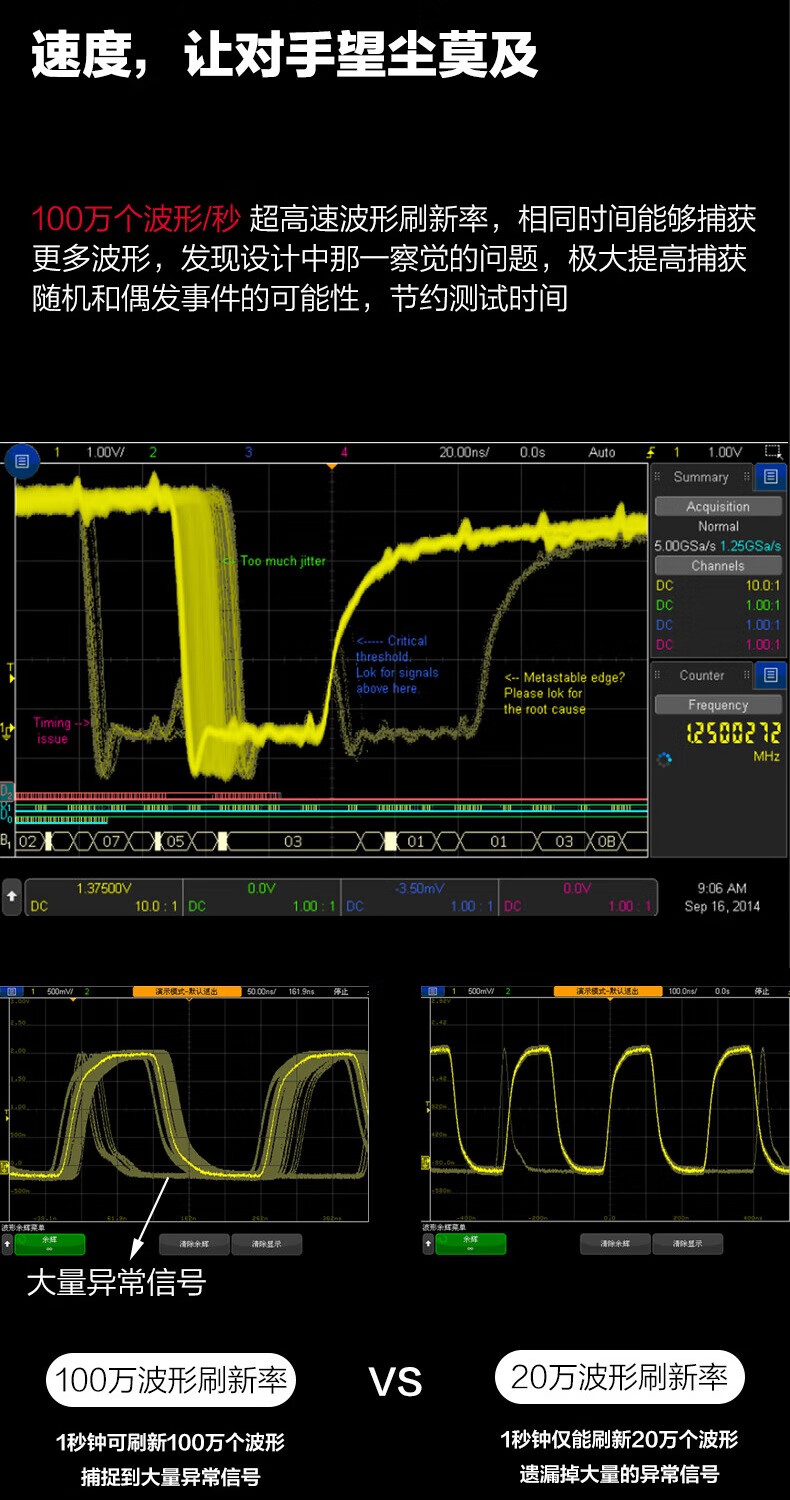Toggle the green 余辉 persistence button on right scope
Screen dimensions: 790x1500
point(470,1244)
